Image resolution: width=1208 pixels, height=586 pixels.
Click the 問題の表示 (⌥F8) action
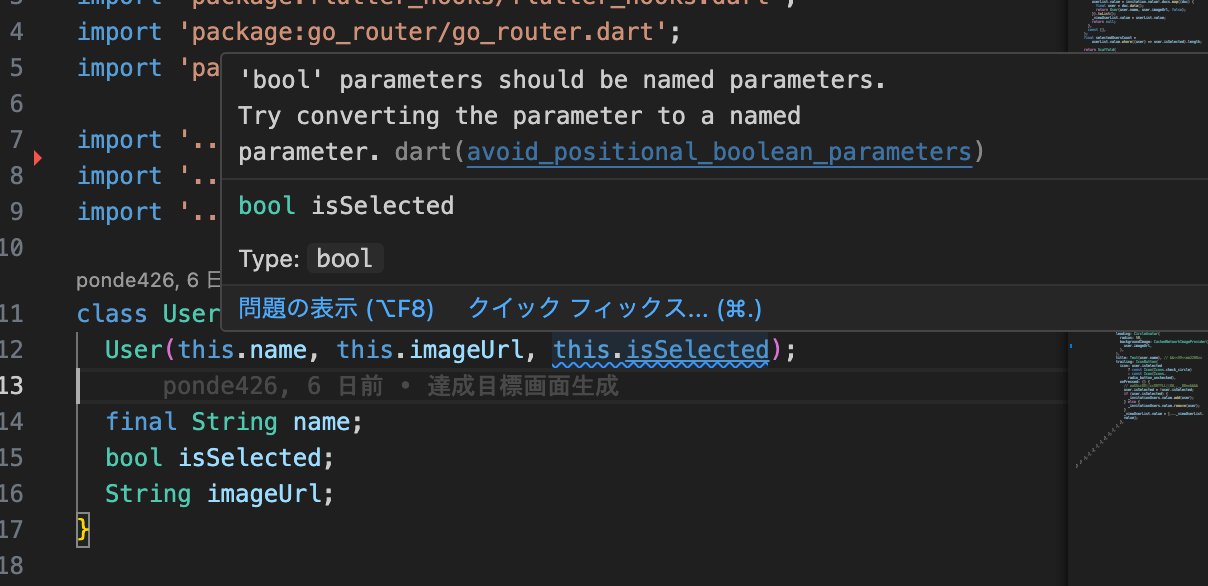coord(334,308)
